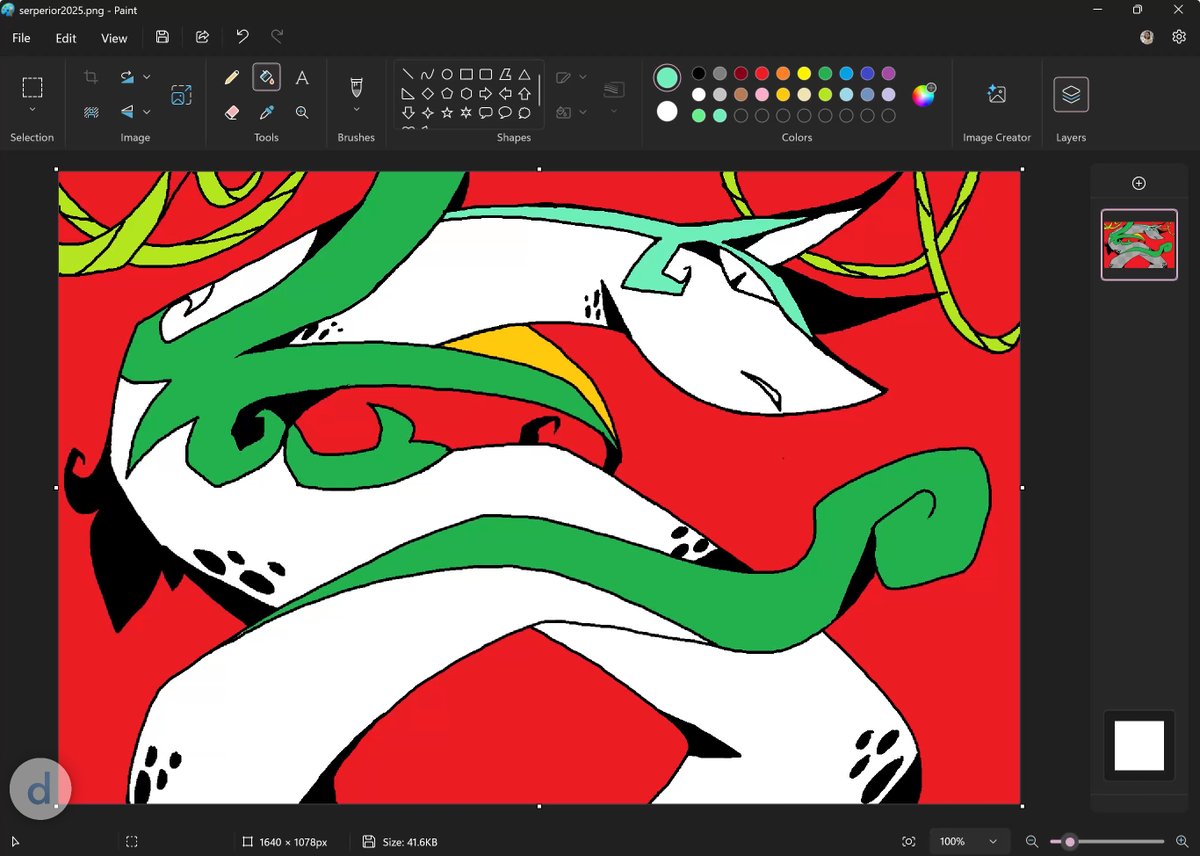Pick the yellow color swatch
The height and width of the screenshot is (856, 1200).
[x=804, y=73]
